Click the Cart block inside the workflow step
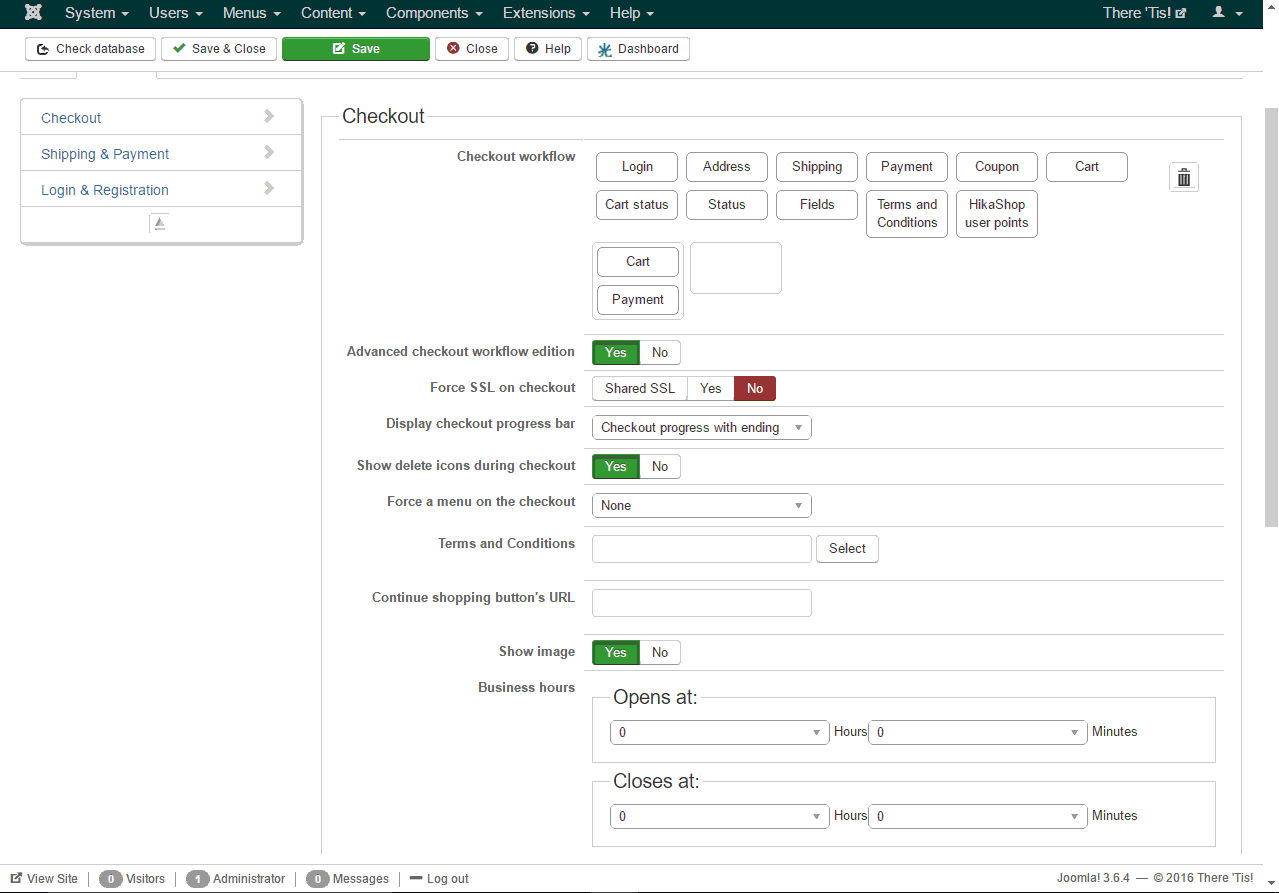This screenshot has height=893, width=1279. click(638, 261)
